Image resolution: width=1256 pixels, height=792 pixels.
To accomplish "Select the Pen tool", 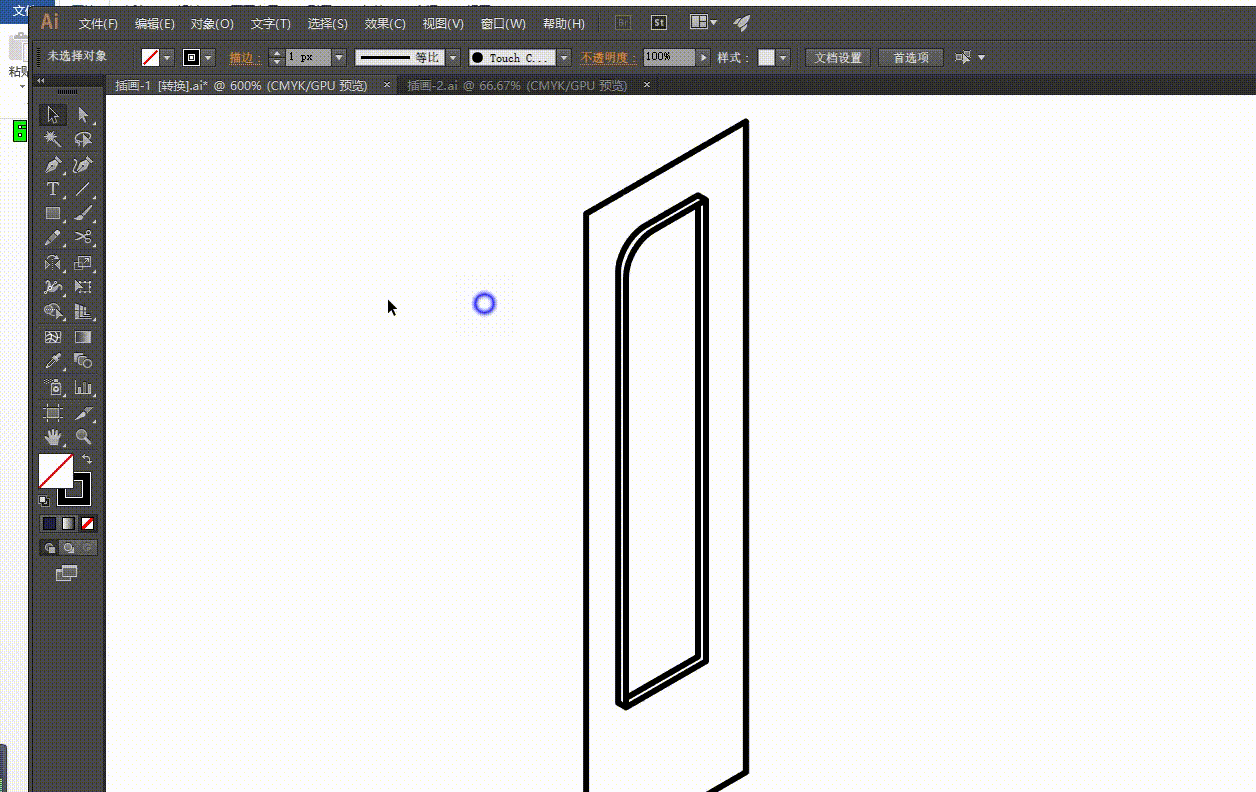I will coord(53,165).
